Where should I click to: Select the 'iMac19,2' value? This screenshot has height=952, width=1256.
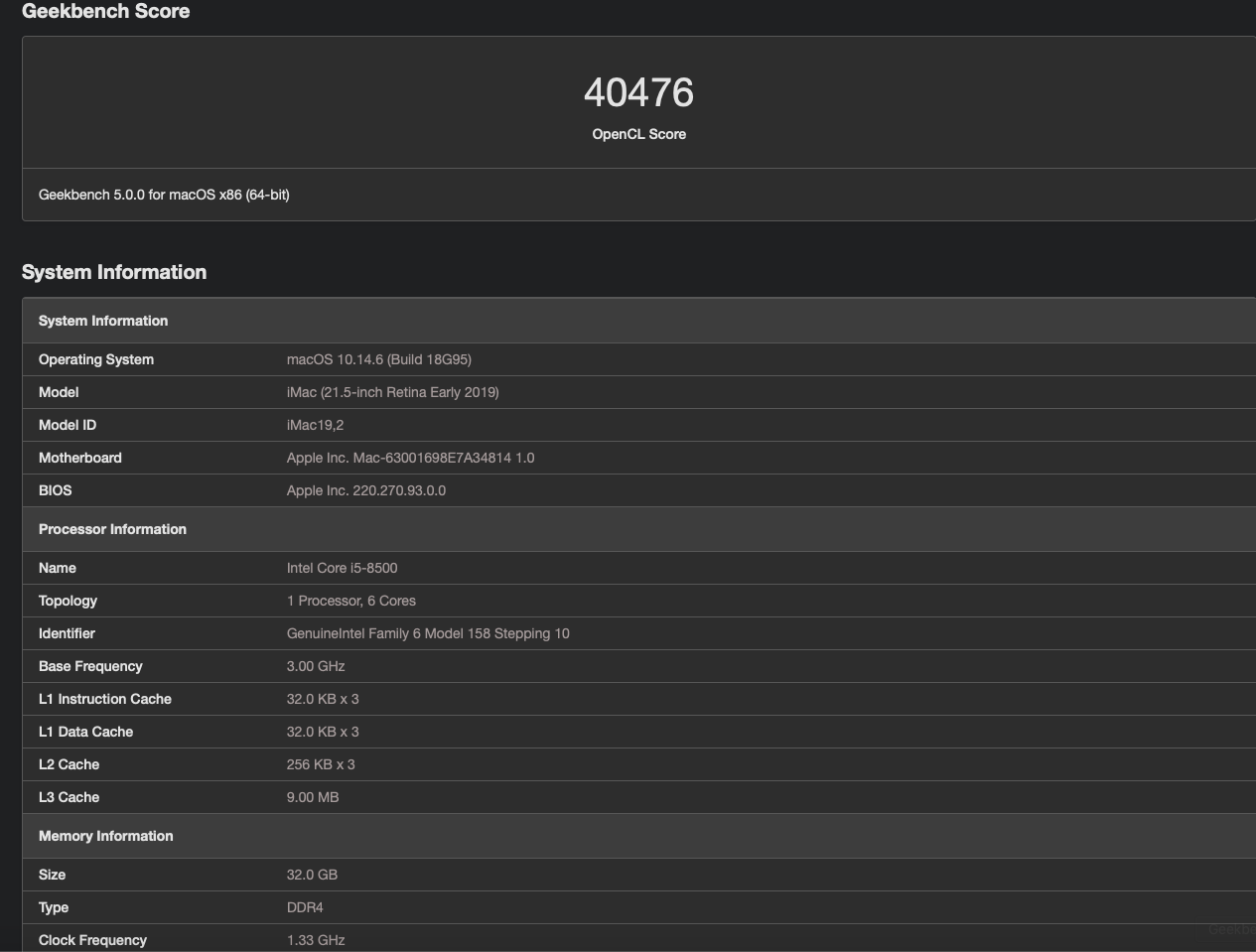pos(315,425)
